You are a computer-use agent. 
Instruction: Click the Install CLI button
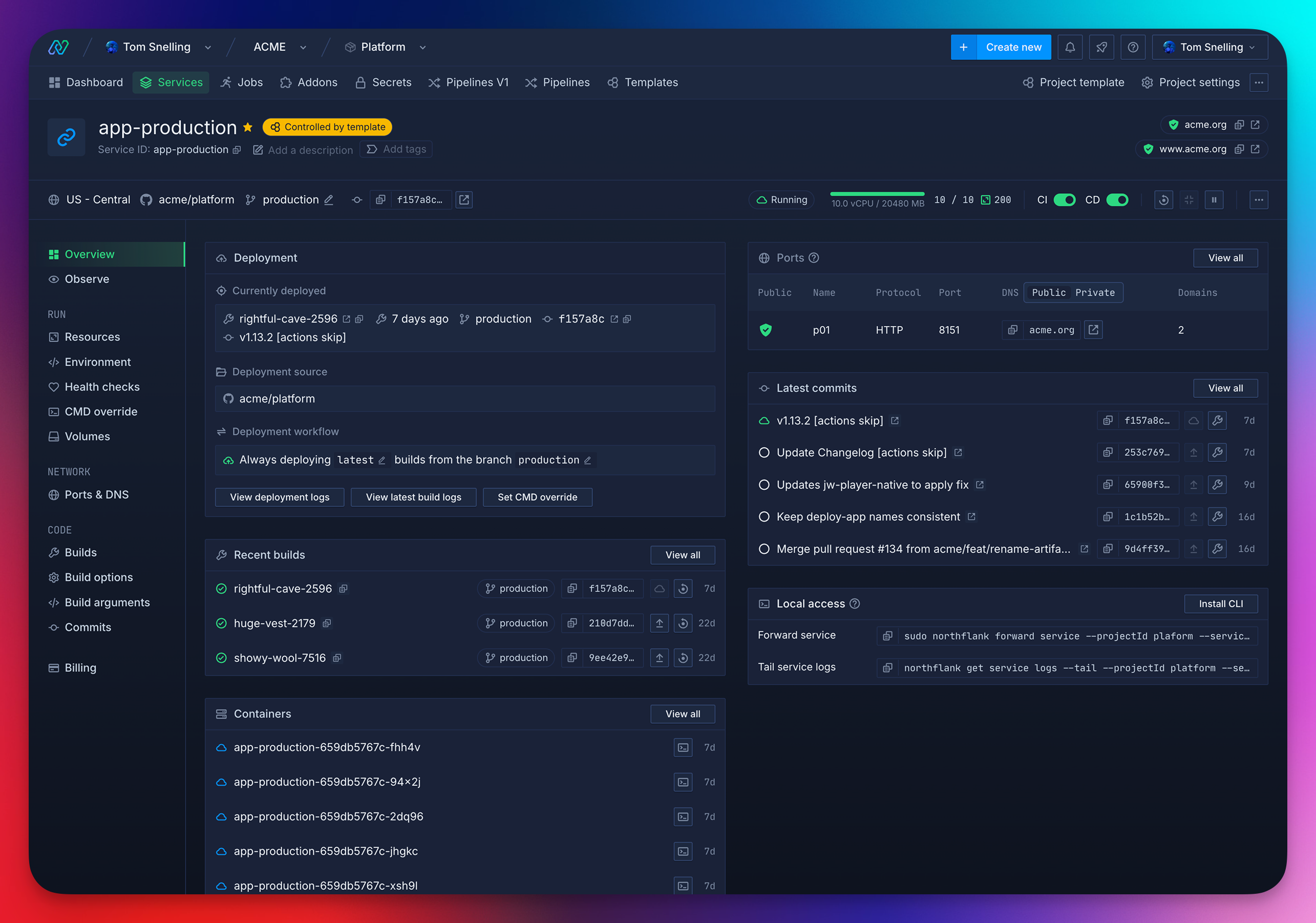[1220, 604]
